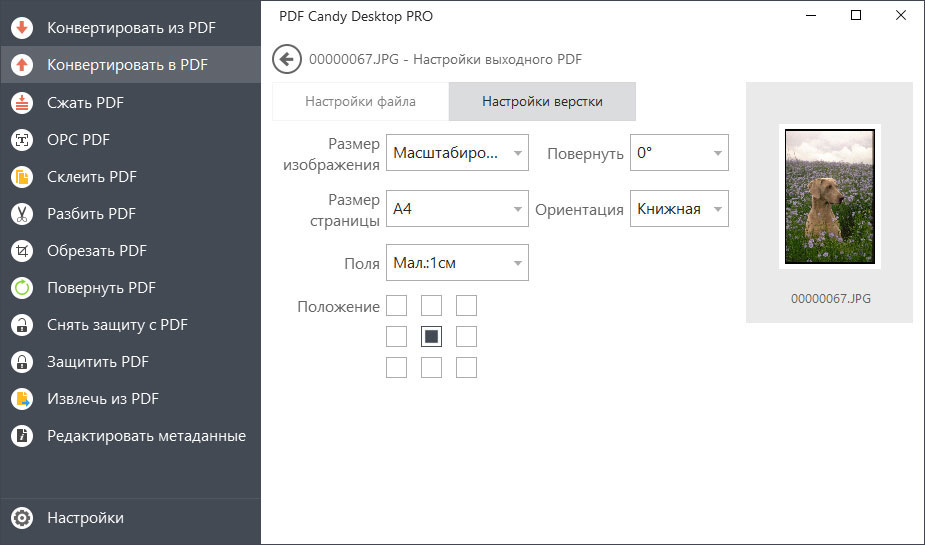Switch to the file settings tab
925x545 pixels.
tap(360, 101)
